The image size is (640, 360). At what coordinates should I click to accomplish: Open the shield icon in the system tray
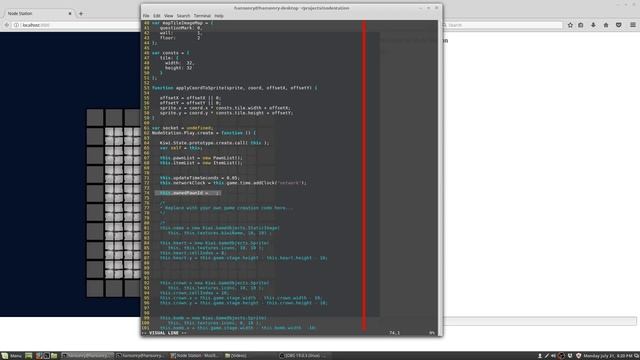pyautogui.click(x=578, y=356)
